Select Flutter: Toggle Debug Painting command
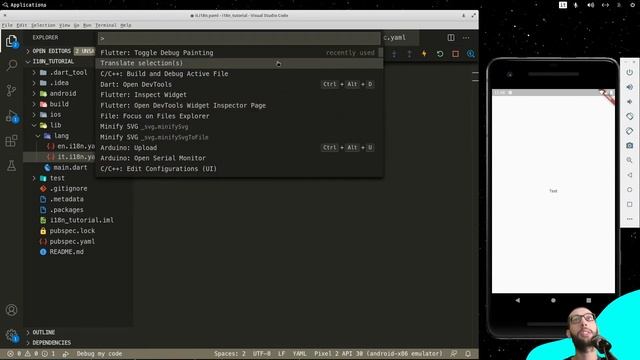 point(240,53)
